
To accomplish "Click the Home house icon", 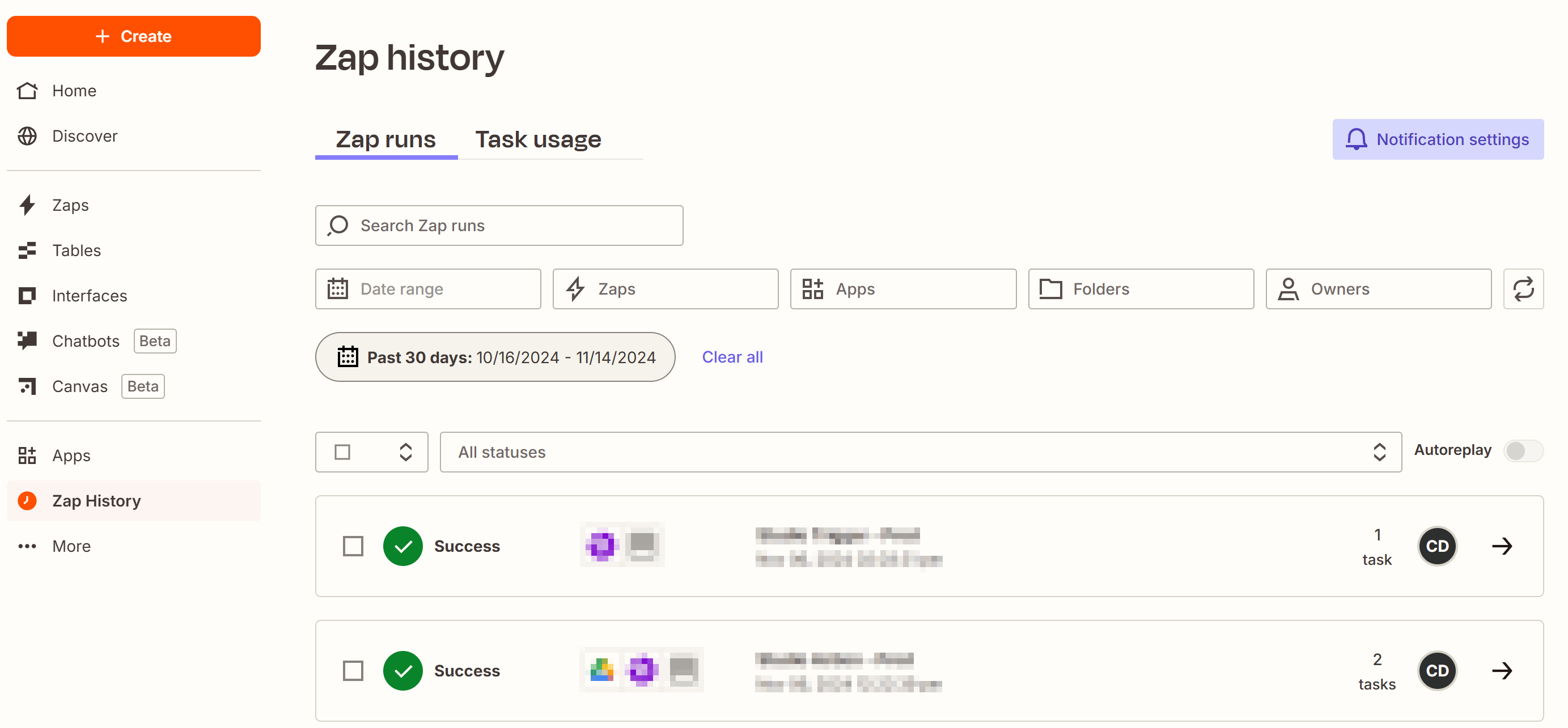I will [27, 91].
